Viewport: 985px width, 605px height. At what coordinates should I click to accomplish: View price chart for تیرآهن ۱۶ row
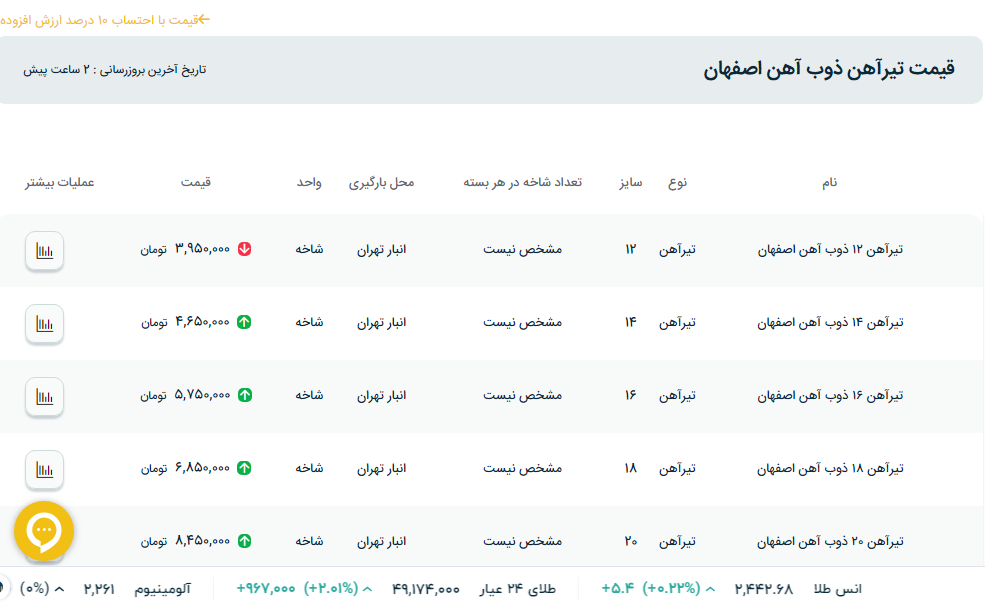point(44,397)
